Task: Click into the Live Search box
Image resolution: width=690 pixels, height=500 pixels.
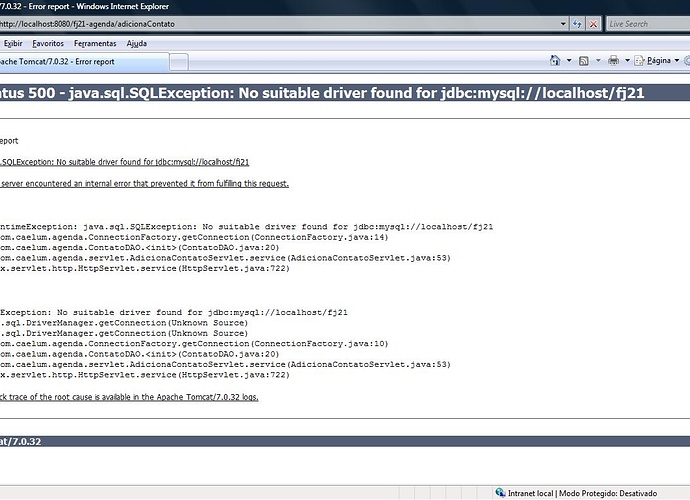Action: click(x=648, y=24)
